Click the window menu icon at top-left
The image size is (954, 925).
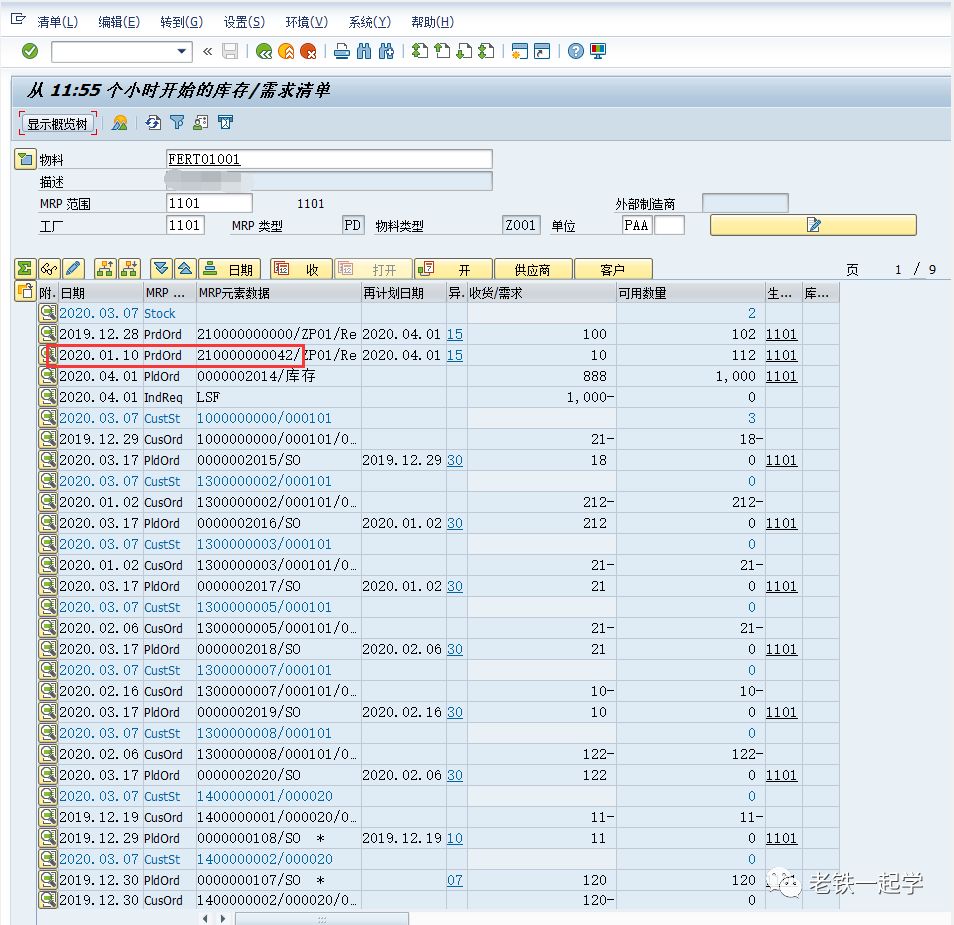coord(18,20)
